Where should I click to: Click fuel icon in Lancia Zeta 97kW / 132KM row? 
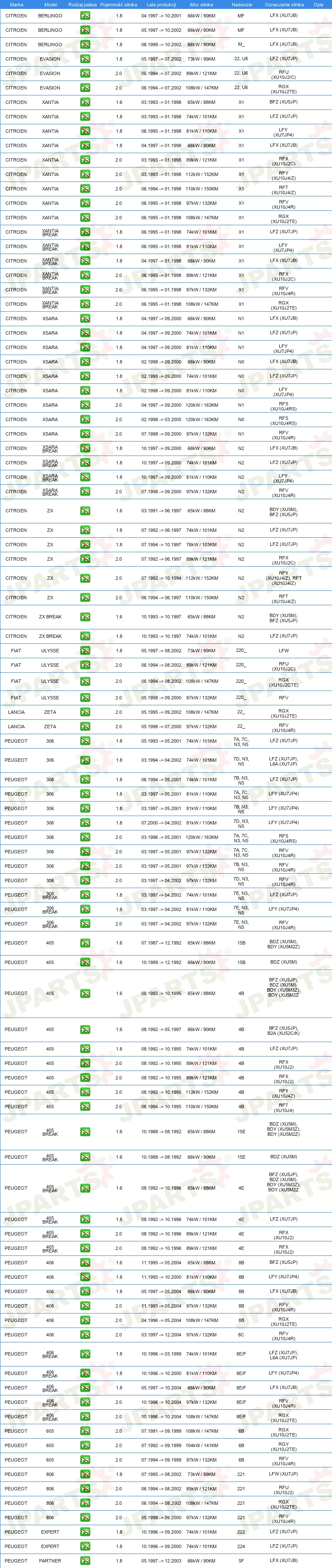click(84, 726)
